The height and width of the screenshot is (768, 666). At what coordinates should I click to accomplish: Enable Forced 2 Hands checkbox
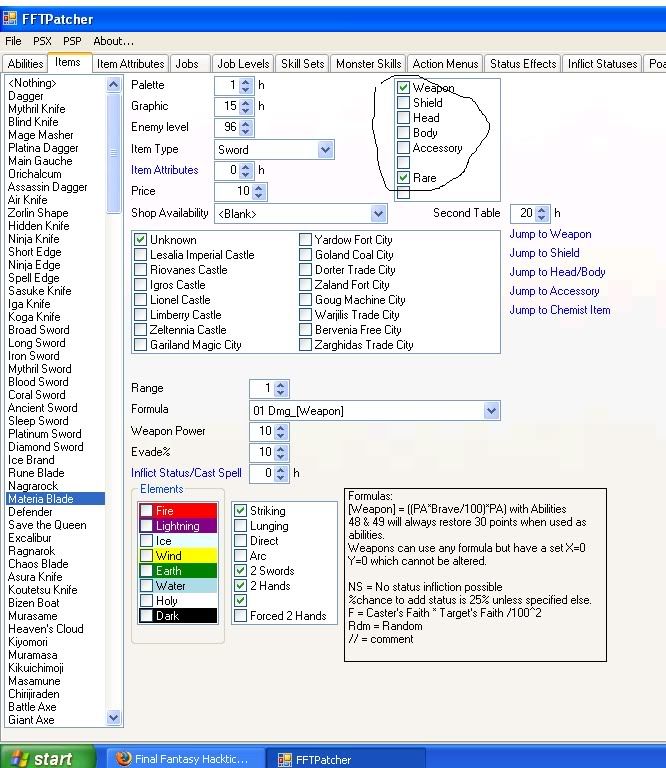[x=240, y=616]
